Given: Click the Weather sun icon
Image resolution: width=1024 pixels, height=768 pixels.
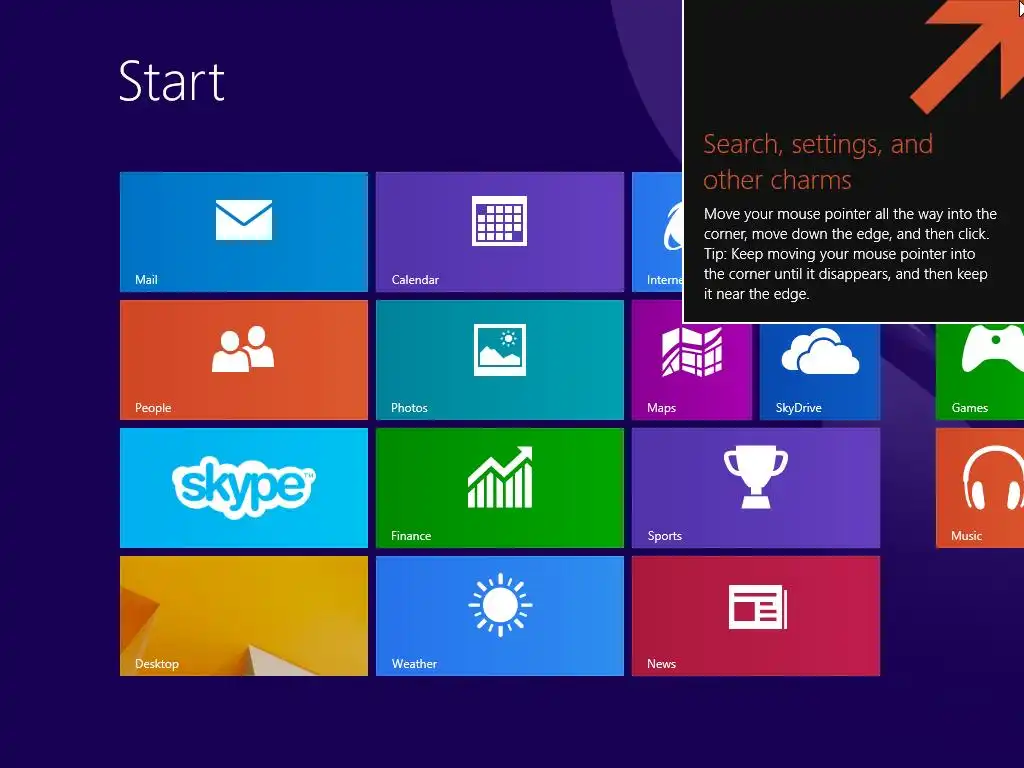Looking at the screenshot, I should tap(500, 605).
